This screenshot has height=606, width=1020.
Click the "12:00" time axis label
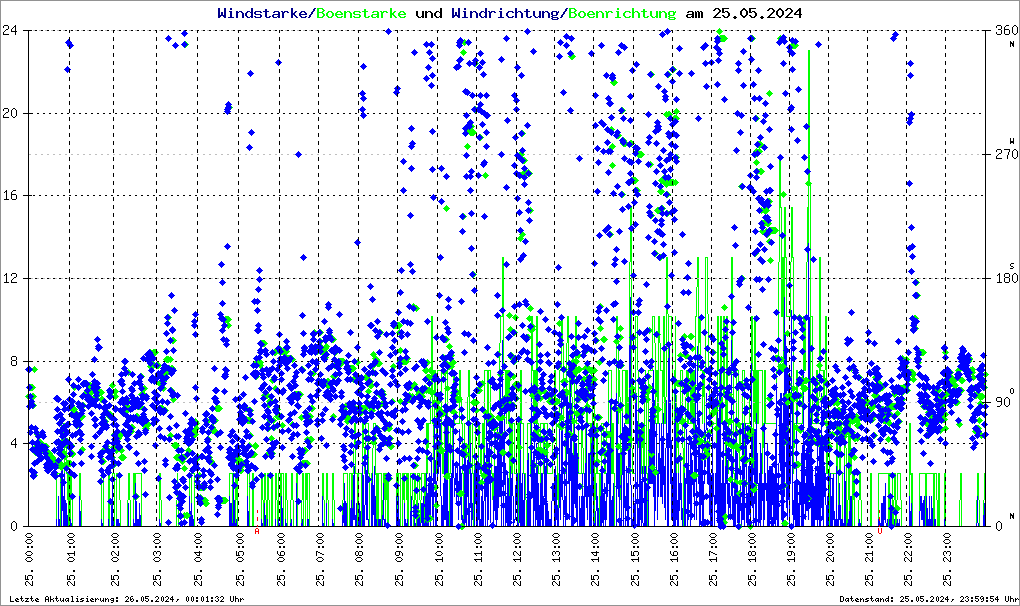(517, 547)
